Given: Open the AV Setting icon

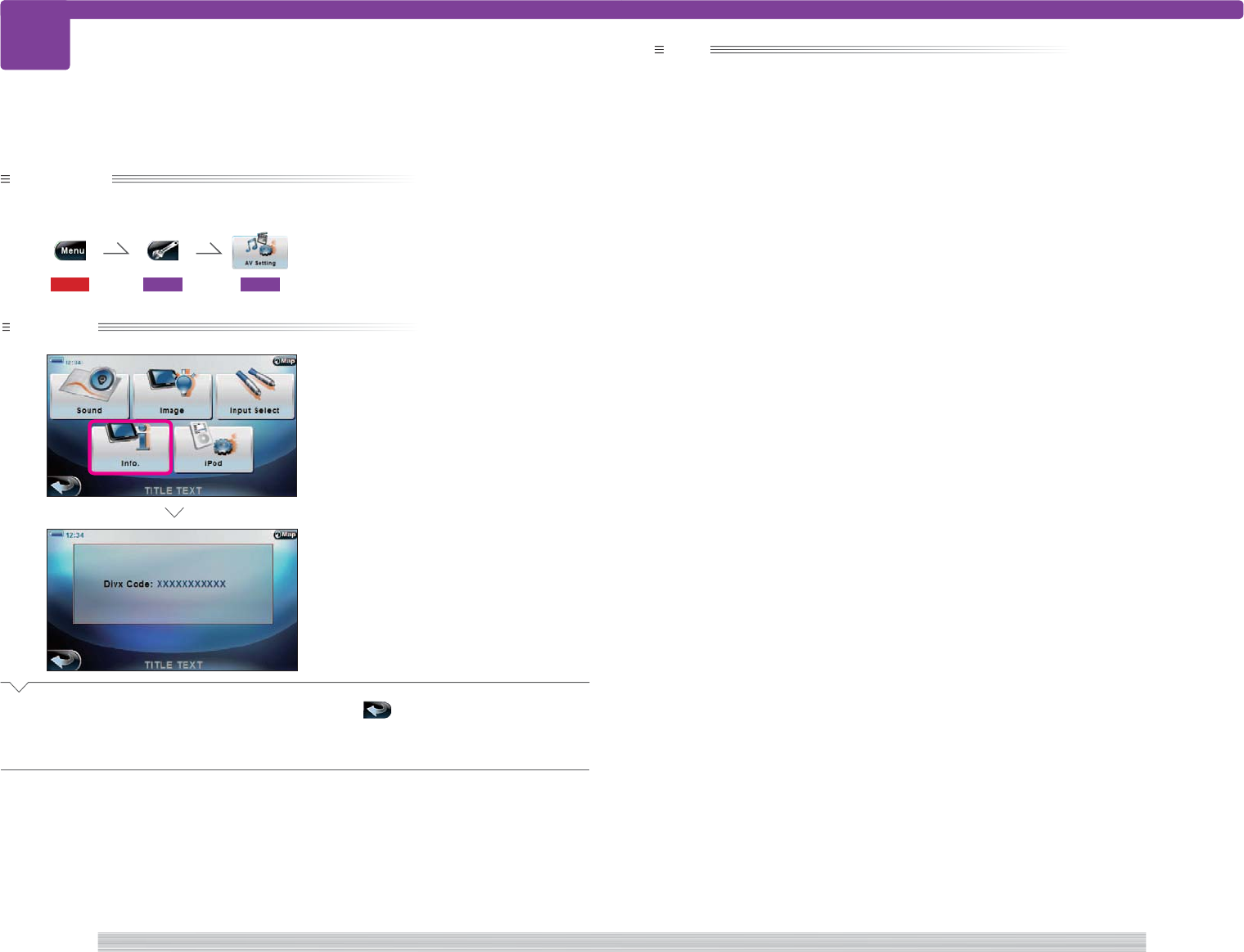Looking at the screenshot, I should [x=260, y=251].
